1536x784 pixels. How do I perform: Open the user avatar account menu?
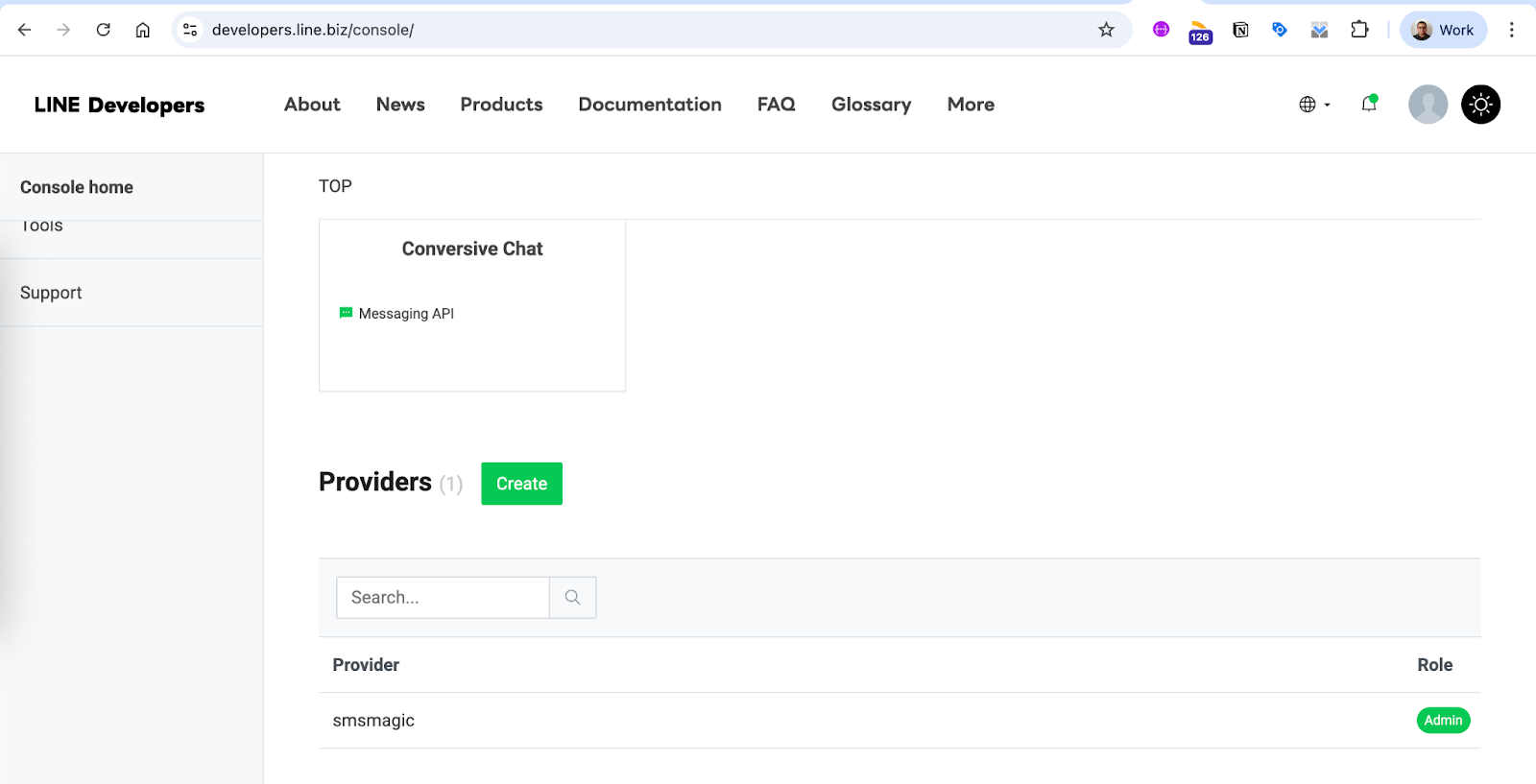(1428, 104)
